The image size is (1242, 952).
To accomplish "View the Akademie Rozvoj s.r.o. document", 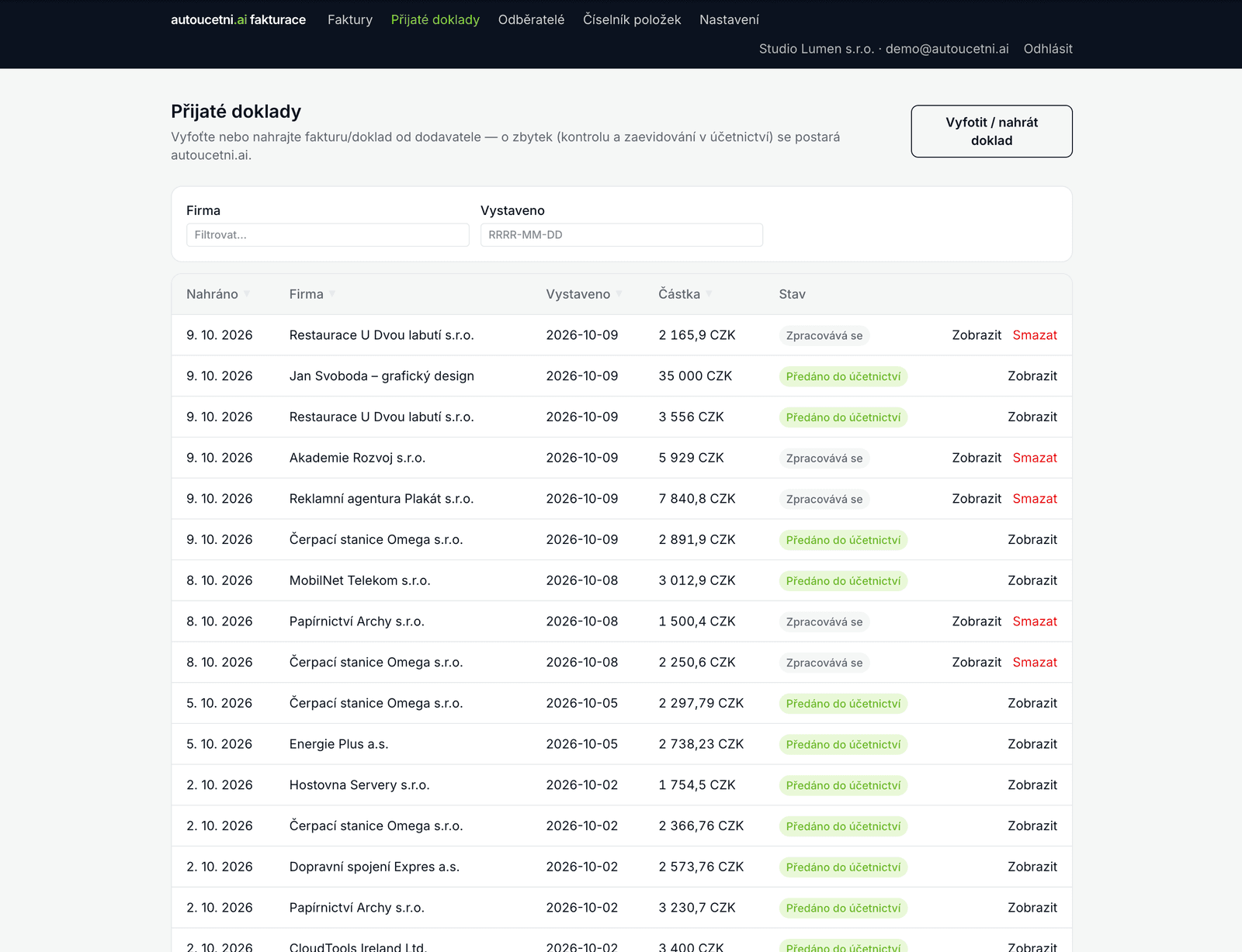I will point(977,458).
